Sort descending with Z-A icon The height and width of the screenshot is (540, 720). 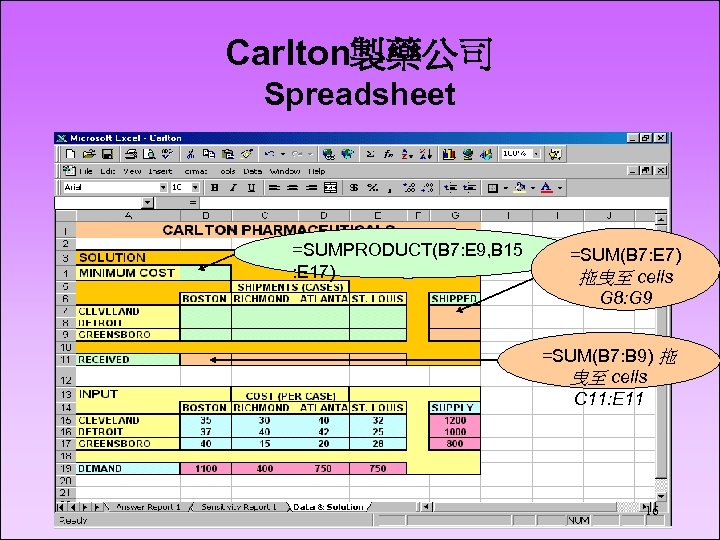coord(425,154)
